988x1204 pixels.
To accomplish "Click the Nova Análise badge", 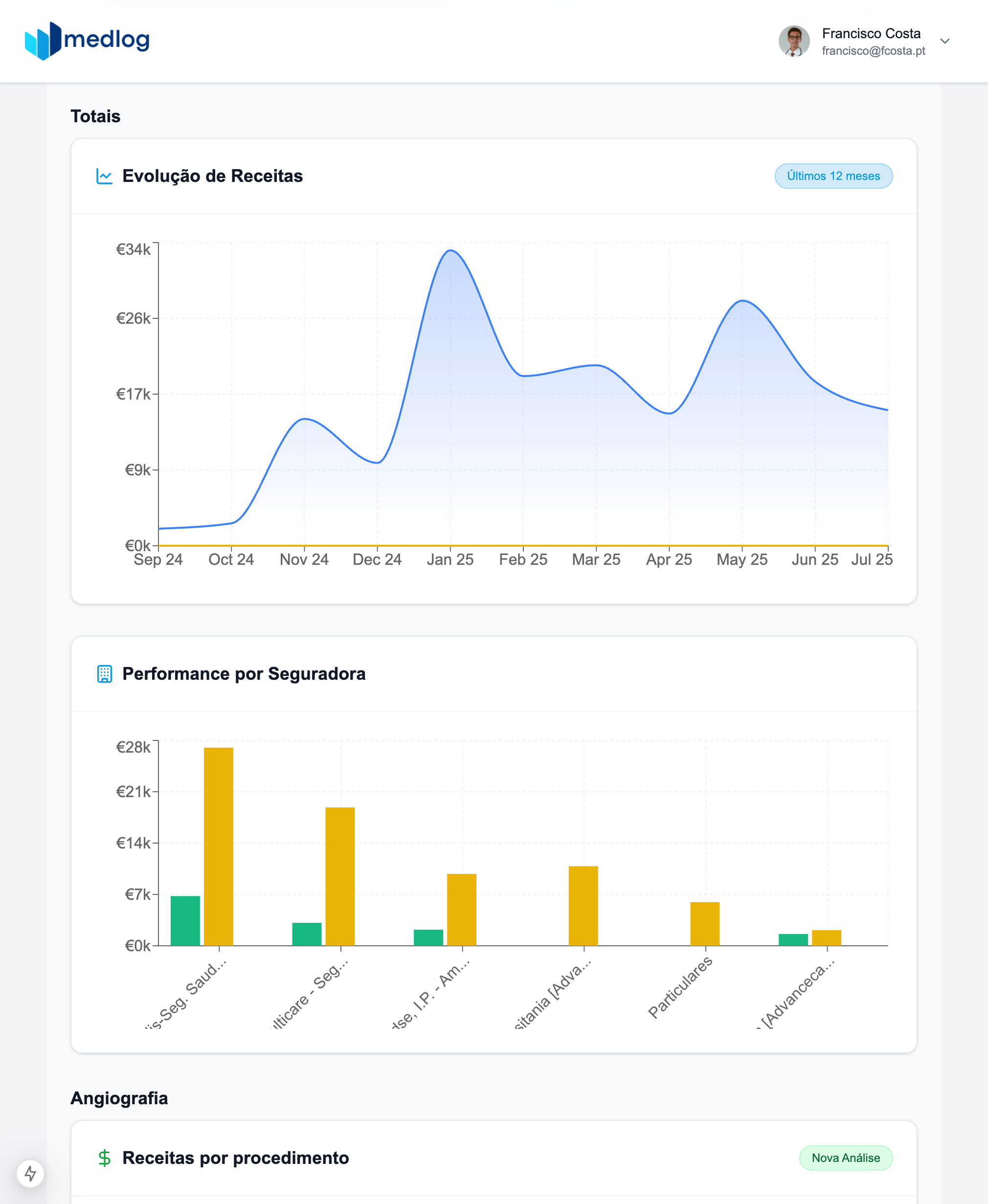I will (845, 1158).
